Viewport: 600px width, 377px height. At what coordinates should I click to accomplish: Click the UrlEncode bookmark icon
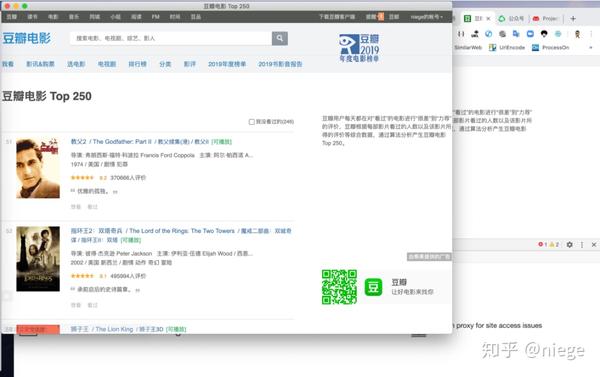tap(493, 47)
